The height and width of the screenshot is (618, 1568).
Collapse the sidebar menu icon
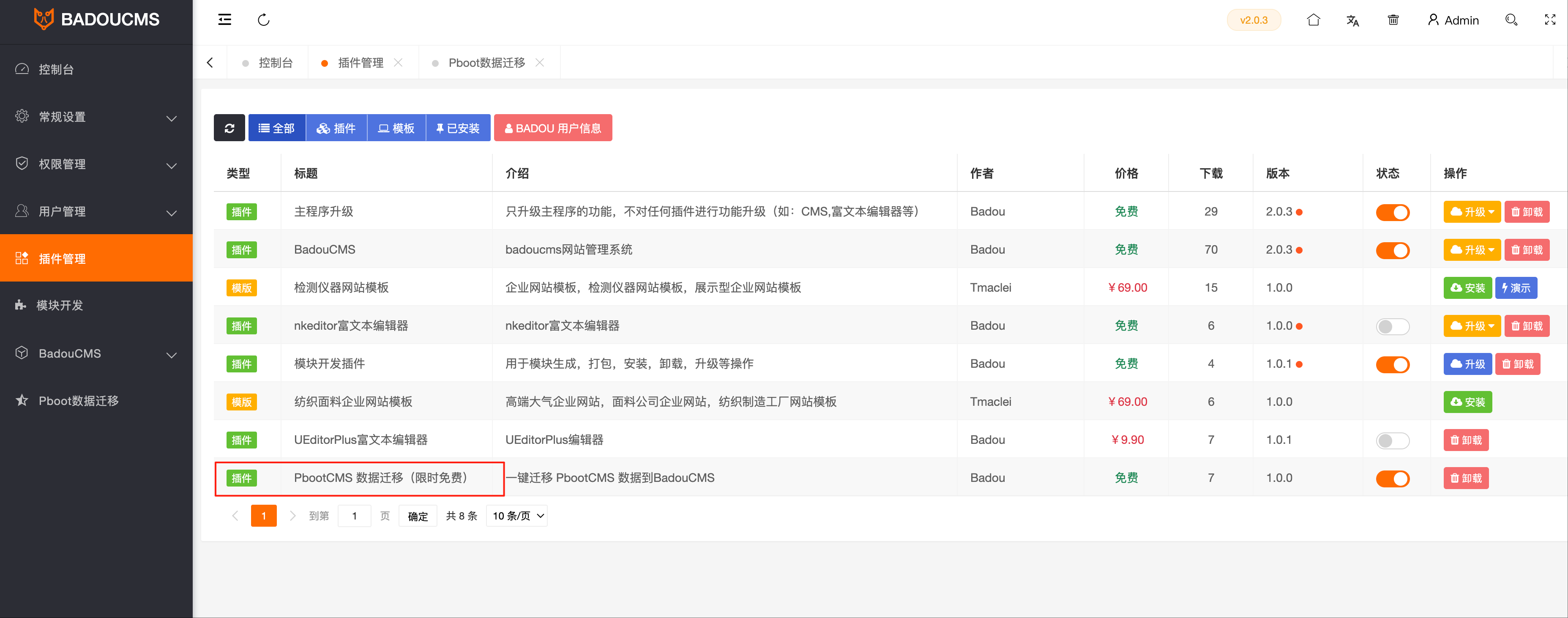click(224, 19)
